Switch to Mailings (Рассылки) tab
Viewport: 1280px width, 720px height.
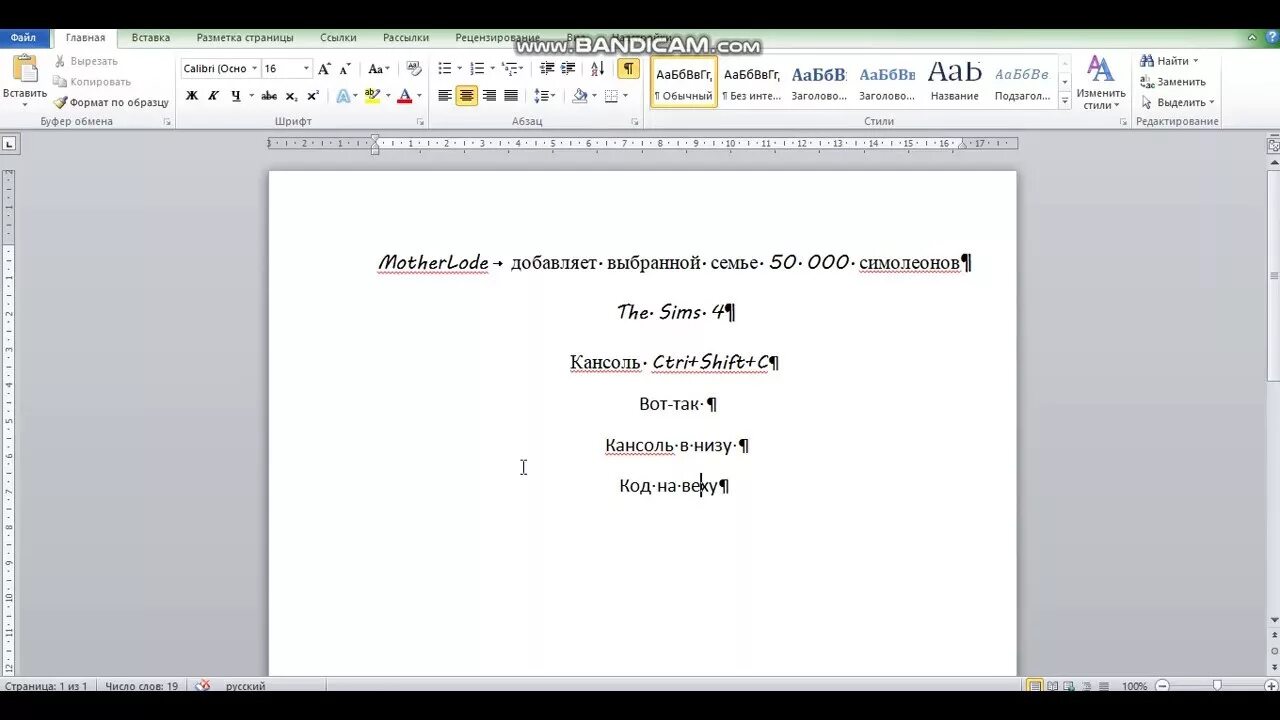[406, 38]
